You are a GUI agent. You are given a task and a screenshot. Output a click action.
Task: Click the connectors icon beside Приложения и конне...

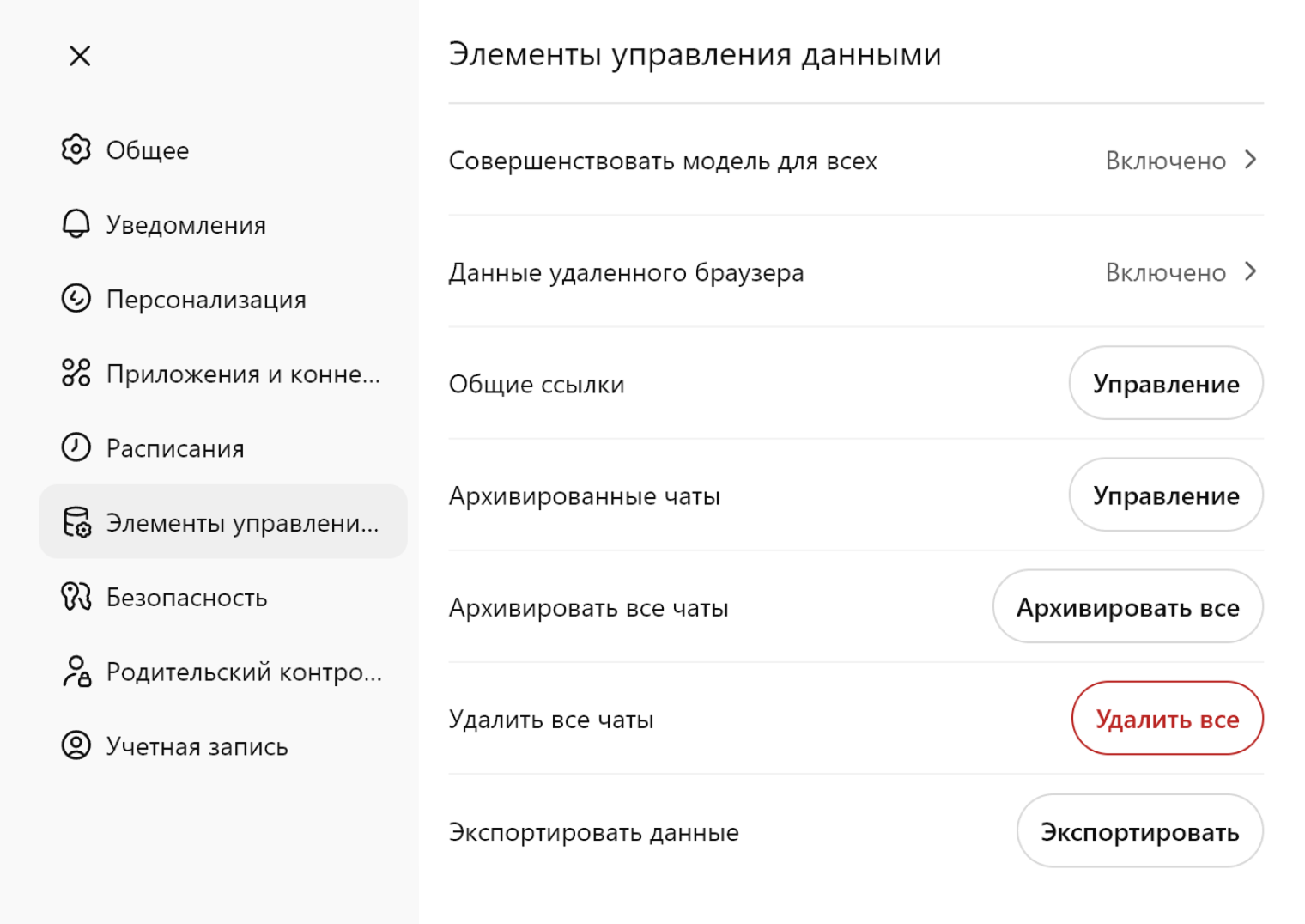tap(76, 373)
